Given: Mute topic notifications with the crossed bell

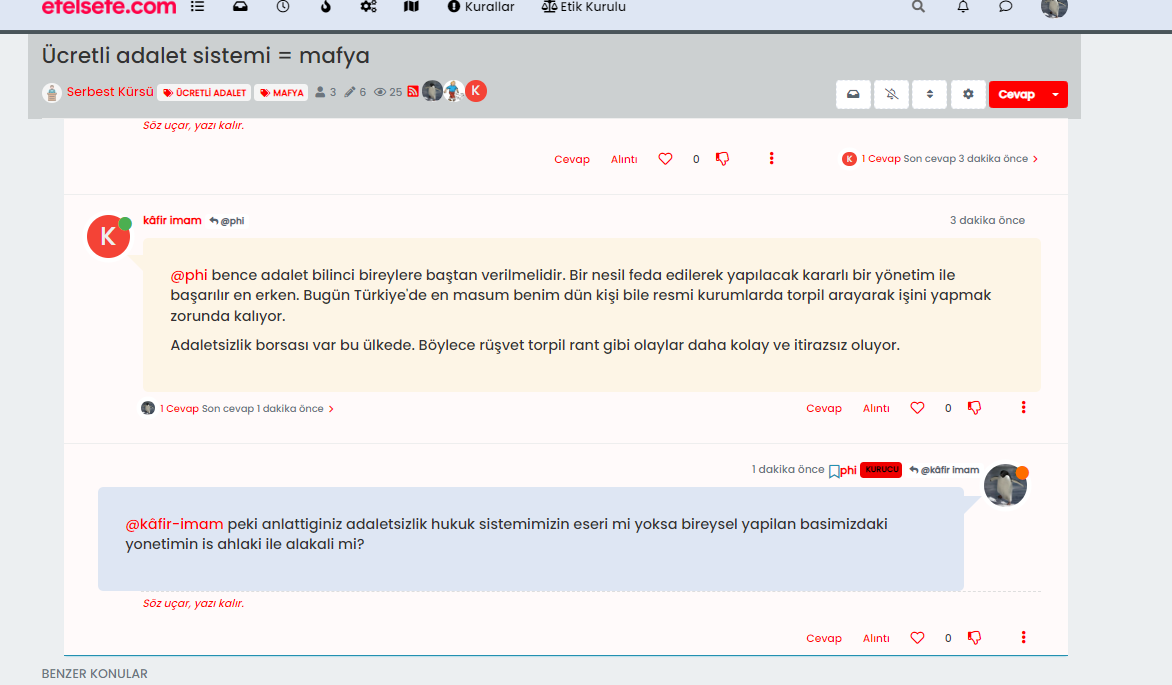Looking at the screenshot, I should pos(891,93).
